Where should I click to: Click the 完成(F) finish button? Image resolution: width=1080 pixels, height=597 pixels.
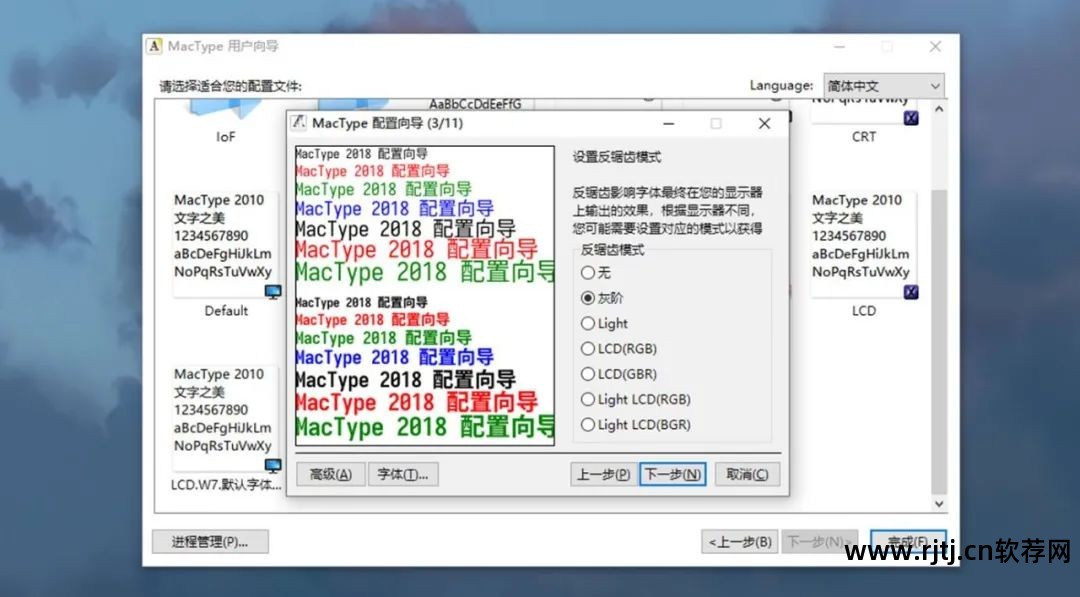click(x=908, y=541)
